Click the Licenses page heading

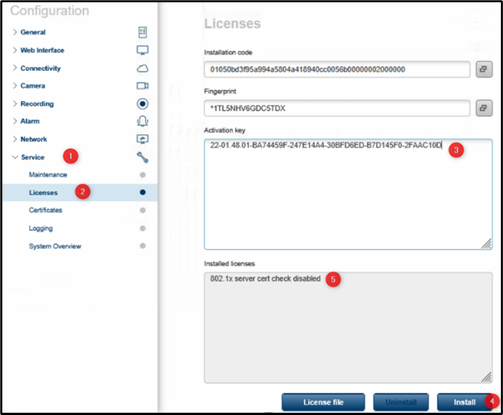(232, 24)
